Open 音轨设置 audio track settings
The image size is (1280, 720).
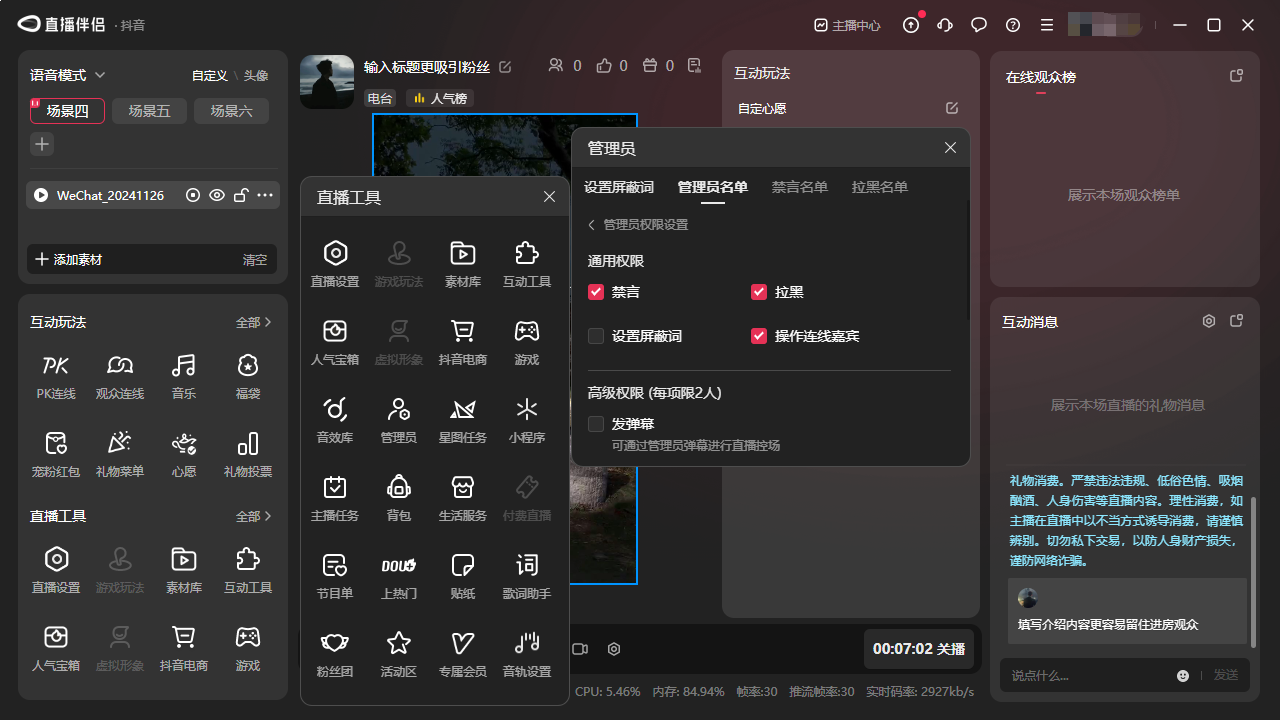point(527,654)
